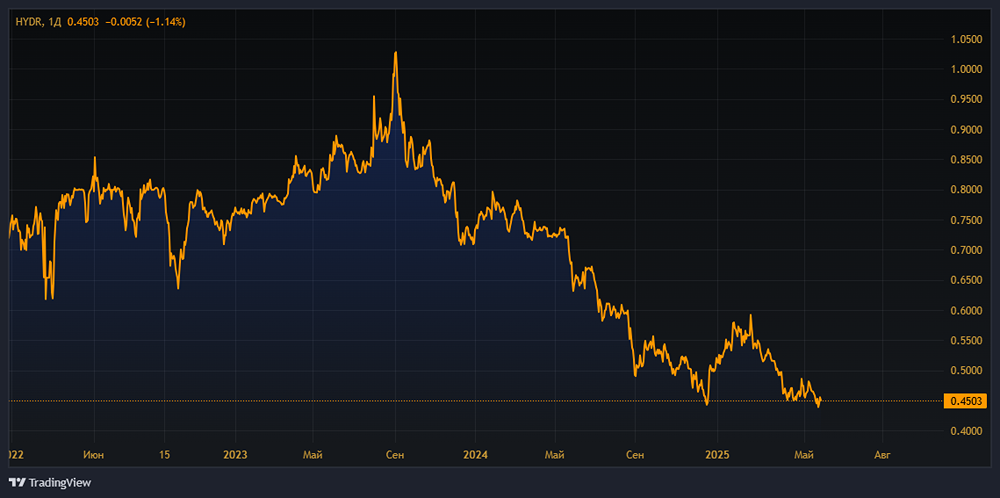Click the 2024 label on time axis

pos(475,455)
